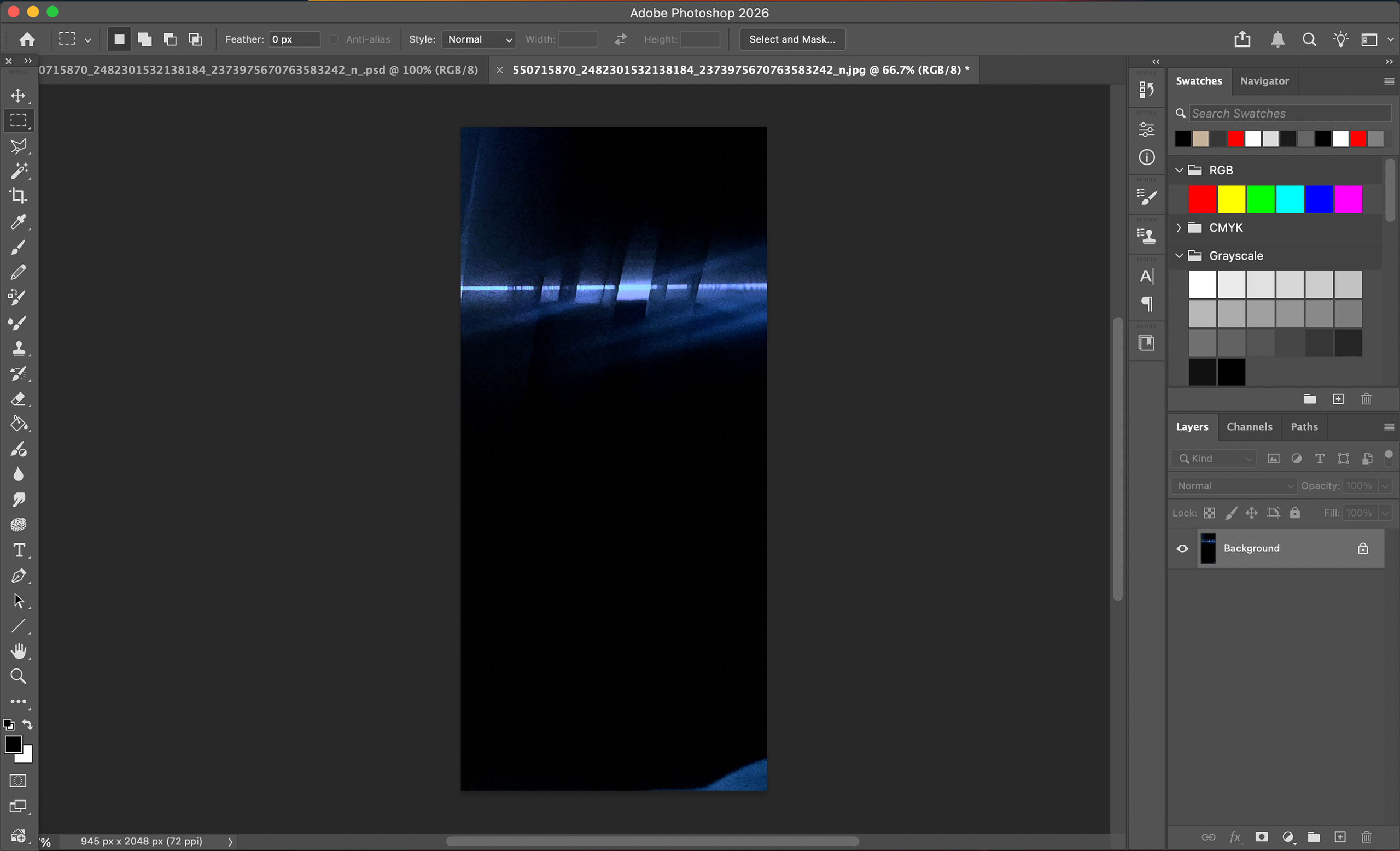
Task: Click the Magic Wand tool
Action: coord(18,171)
